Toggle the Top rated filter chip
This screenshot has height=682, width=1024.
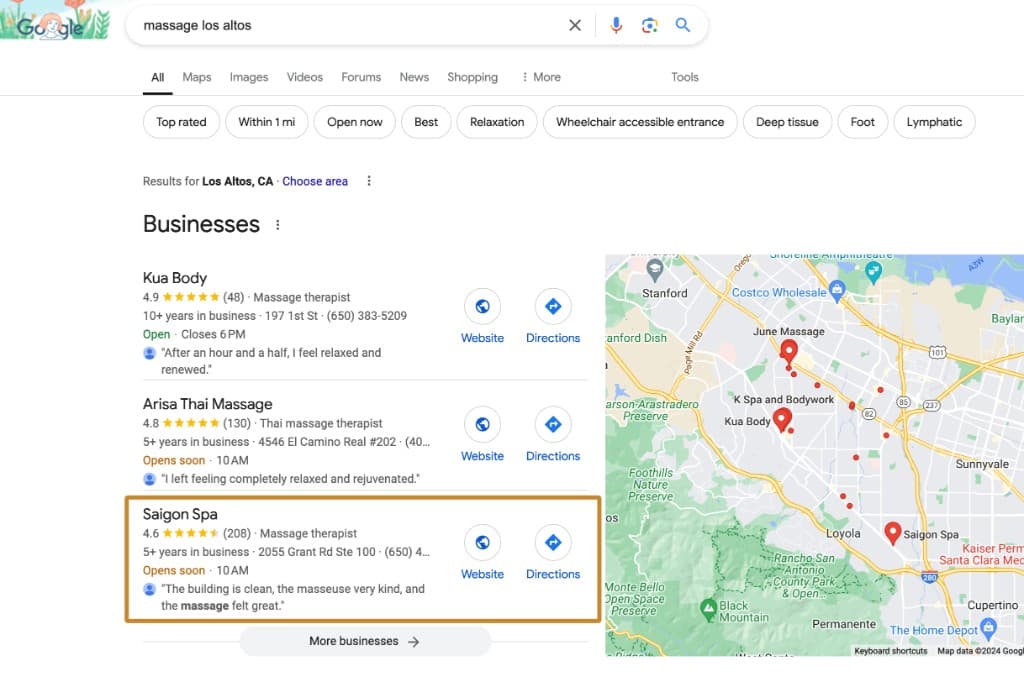pos(181,121)
